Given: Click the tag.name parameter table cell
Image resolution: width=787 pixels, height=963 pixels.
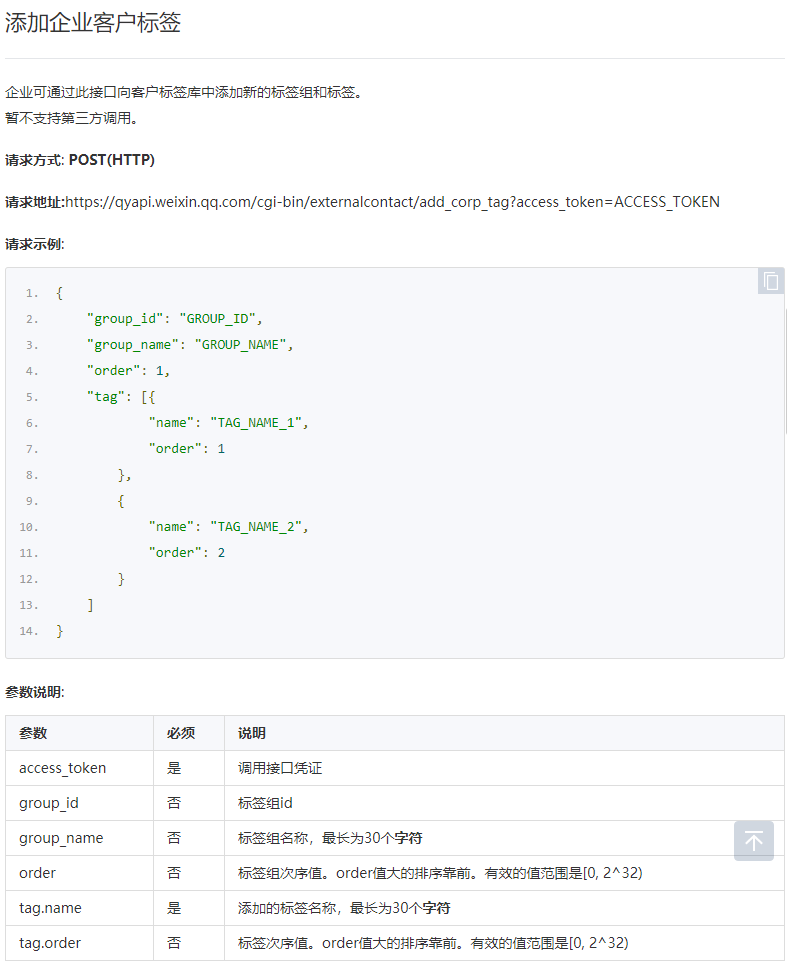Looking at the screenshot, I should click(51, 908).
